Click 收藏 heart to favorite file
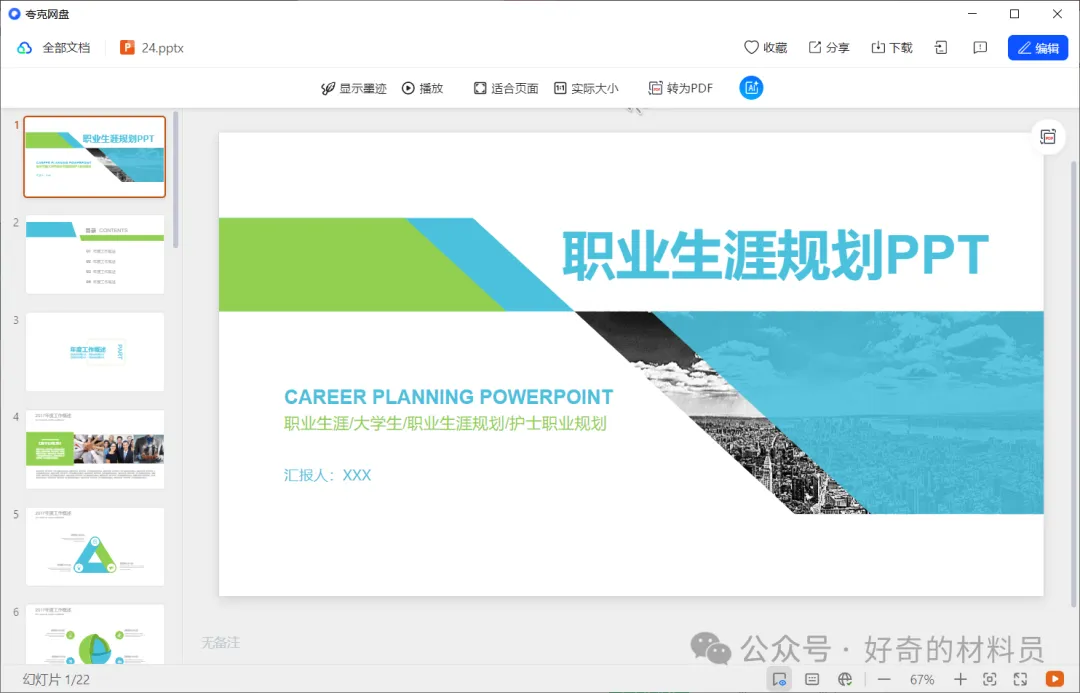 765,48
